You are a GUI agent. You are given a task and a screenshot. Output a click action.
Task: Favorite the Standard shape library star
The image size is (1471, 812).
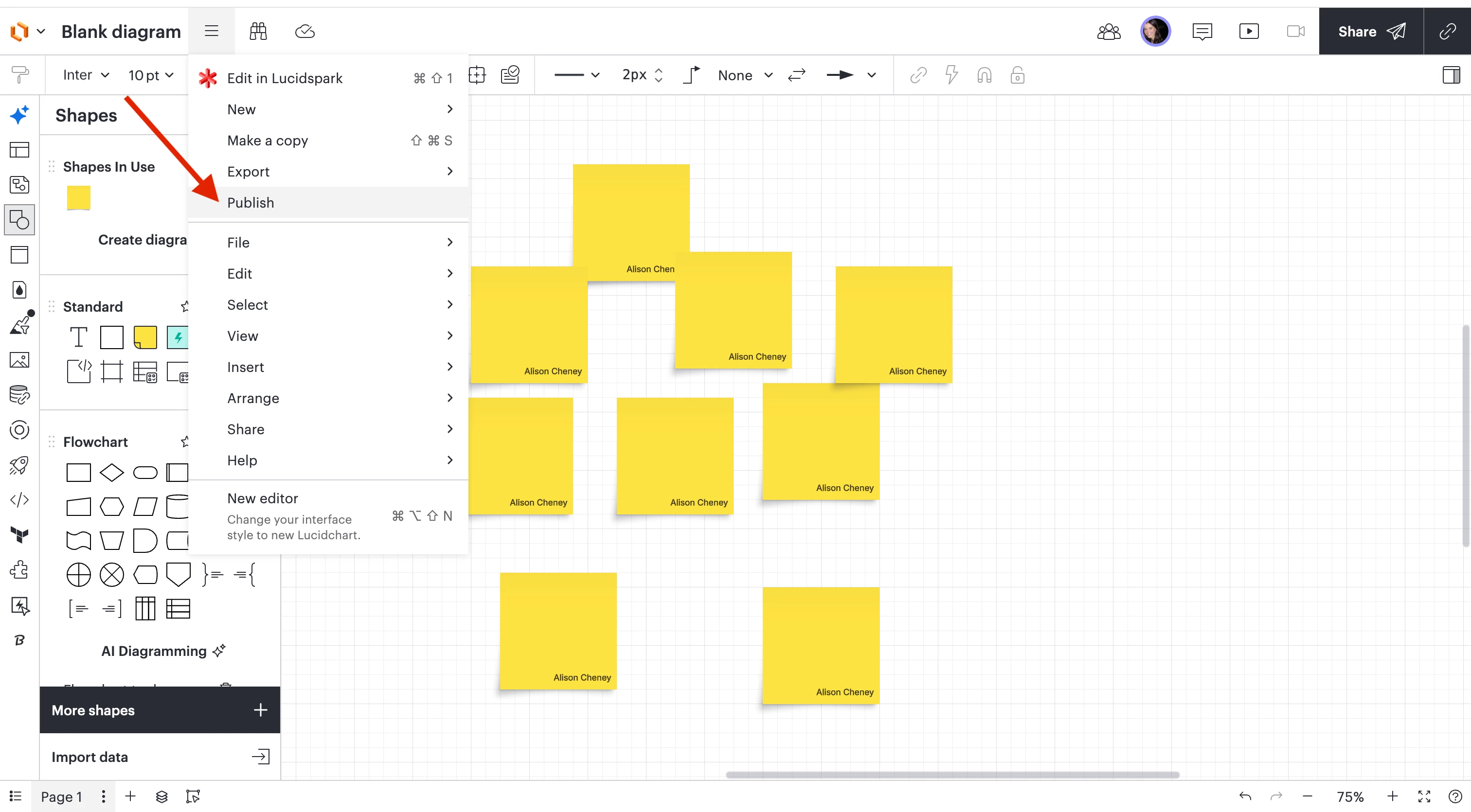click(184, 306)
